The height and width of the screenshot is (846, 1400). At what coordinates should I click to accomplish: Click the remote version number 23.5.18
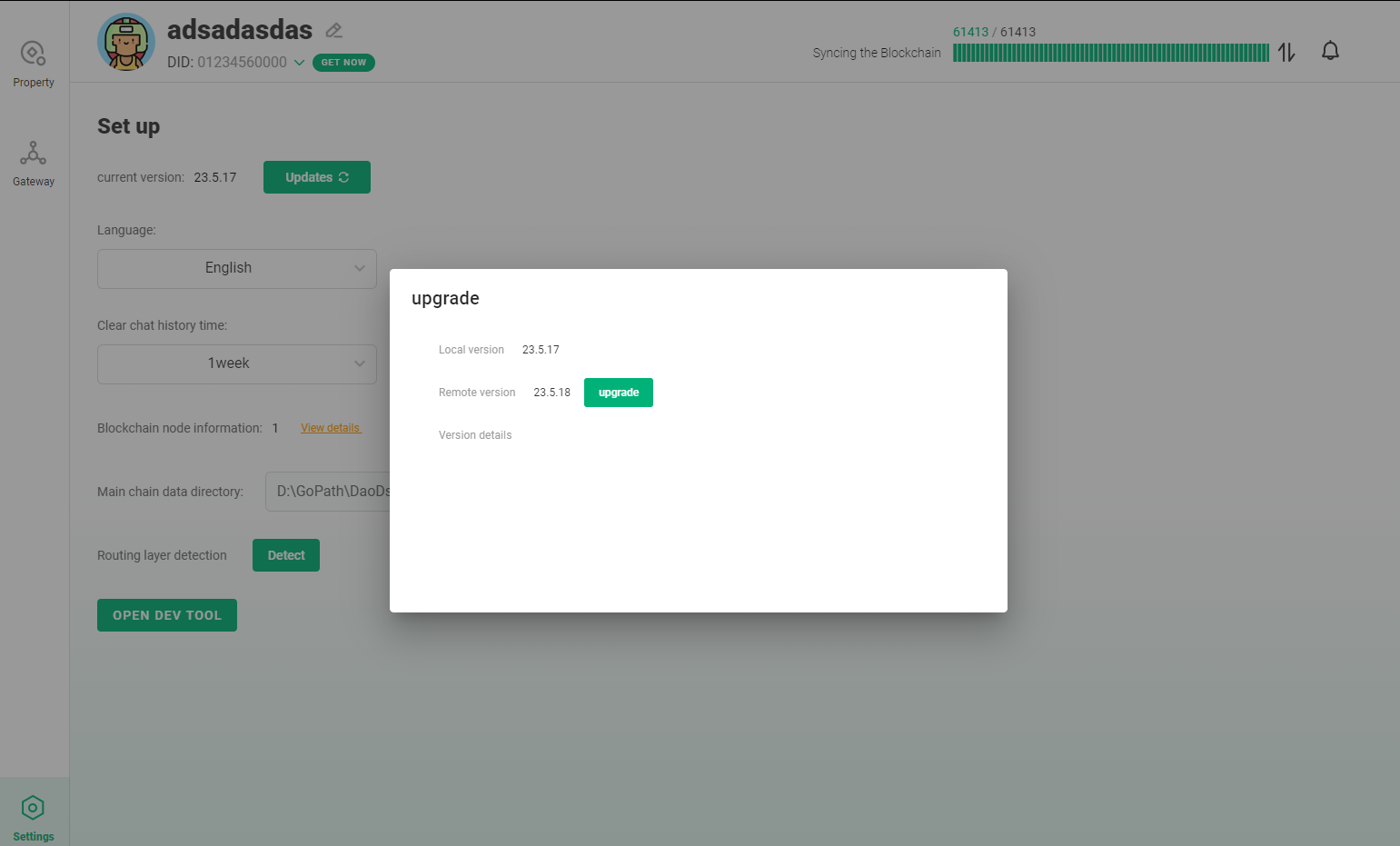[x=552, y=393]
